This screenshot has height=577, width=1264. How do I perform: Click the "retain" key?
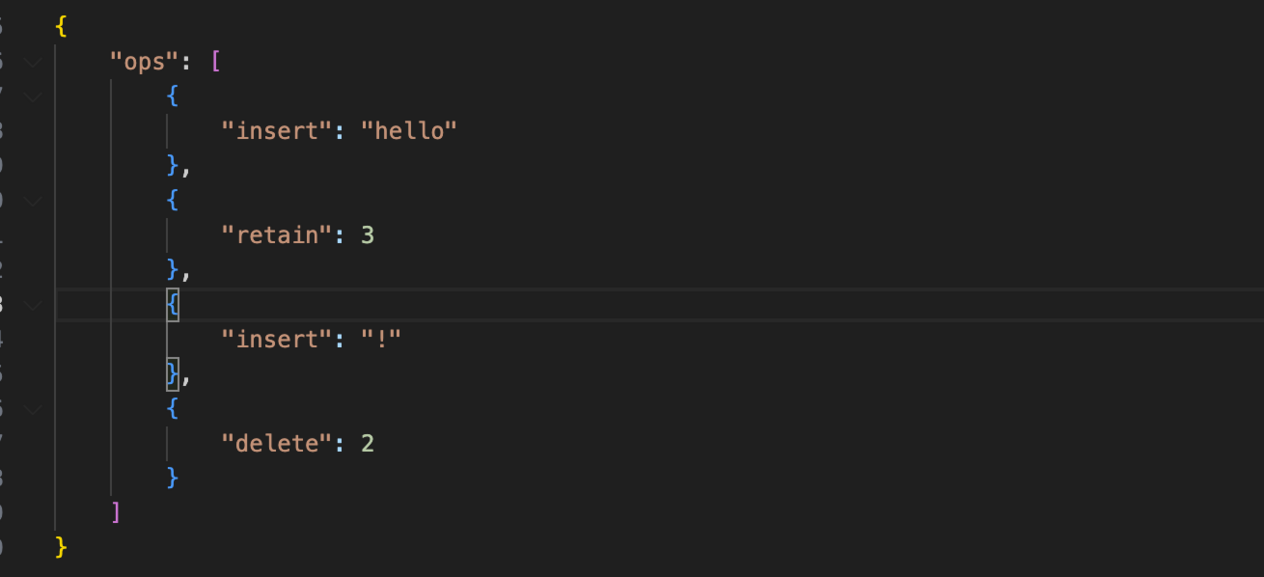pos(276,235)
